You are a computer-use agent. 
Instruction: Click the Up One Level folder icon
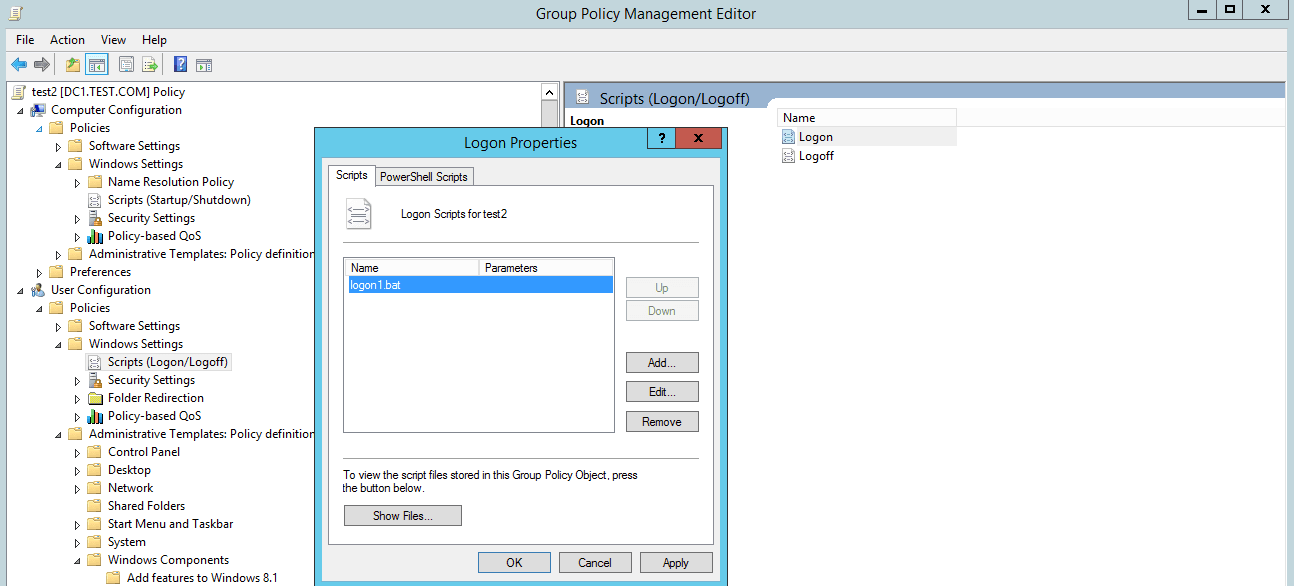tap(72, 65)
